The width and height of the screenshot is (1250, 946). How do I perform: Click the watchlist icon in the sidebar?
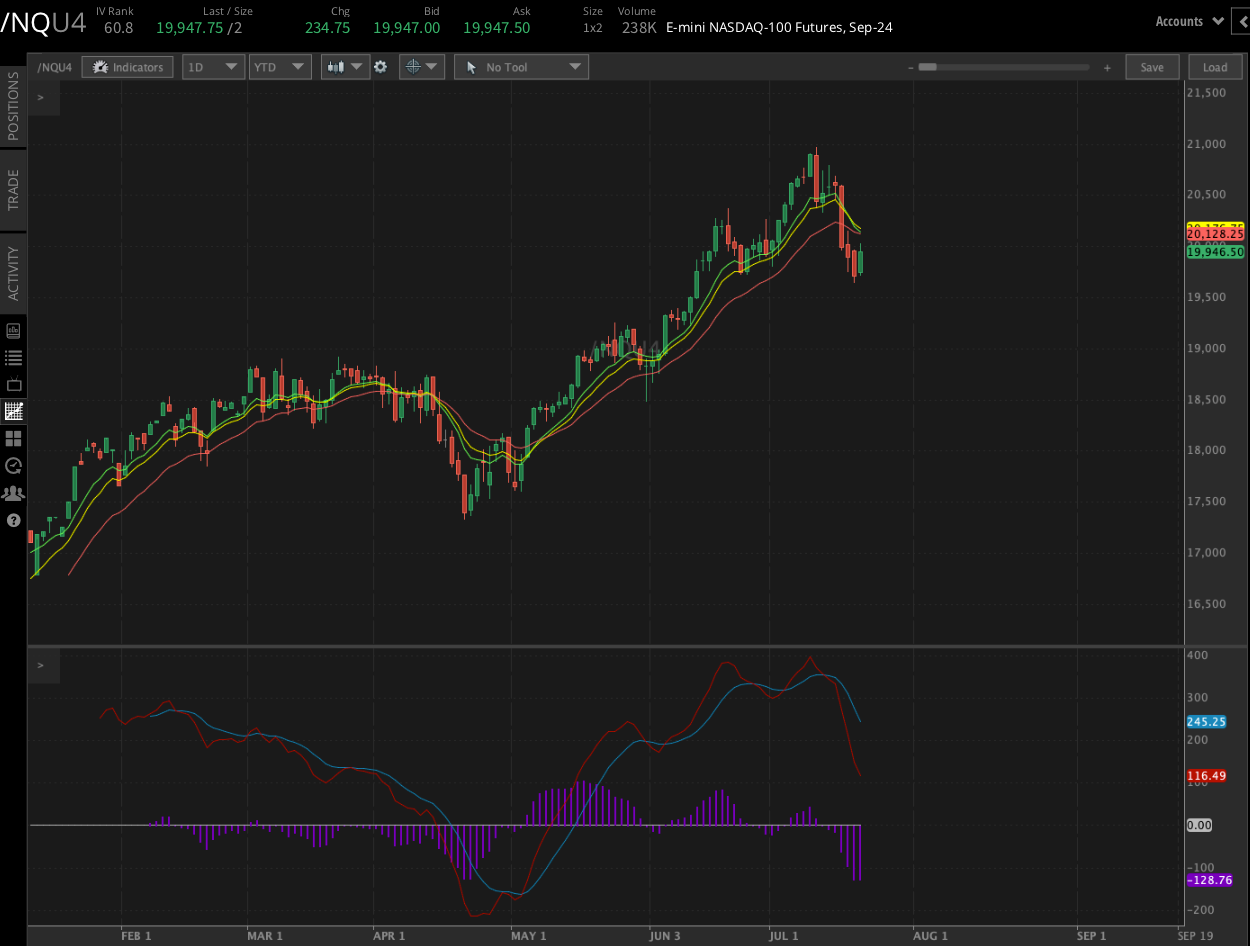click(14, 357)
